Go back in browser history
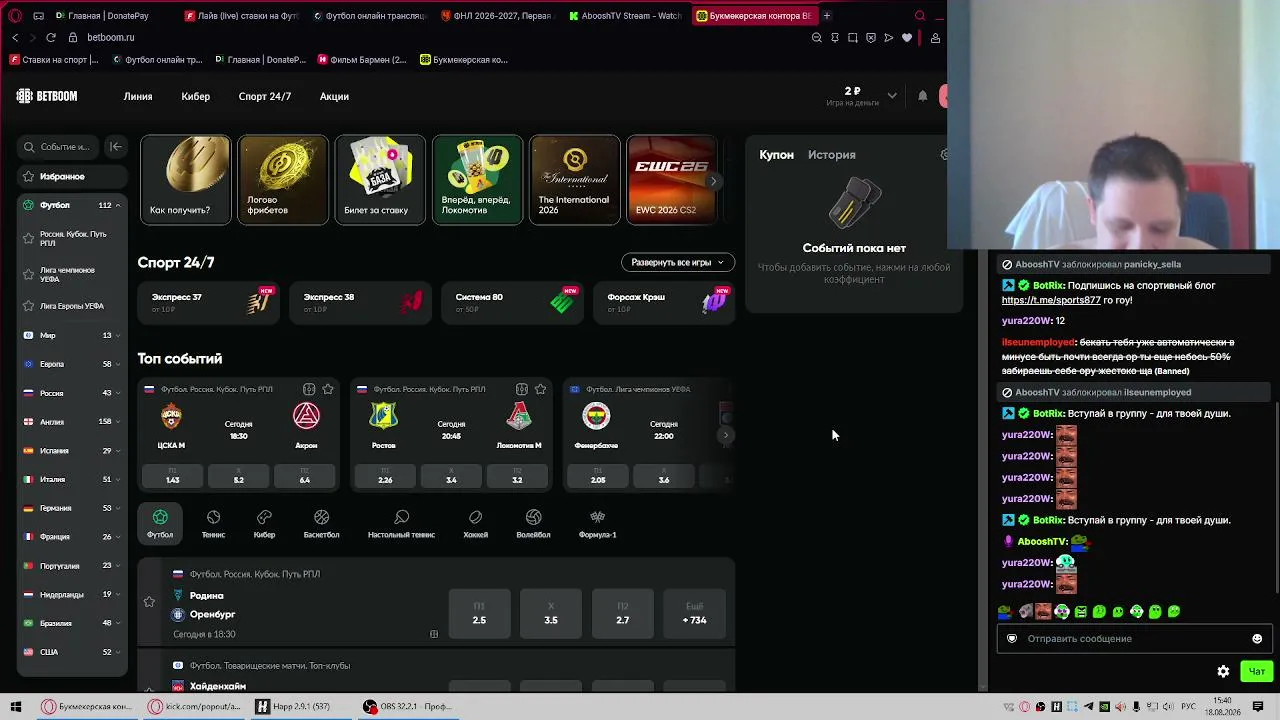1280x720 pixels. (x=15, y=37)
